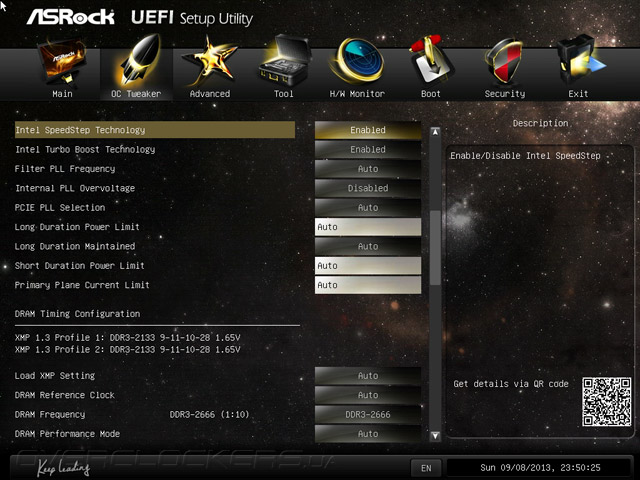Edit the Long Duration Power Limit field
Screen dimensions: 640x480
click(368, 227)
